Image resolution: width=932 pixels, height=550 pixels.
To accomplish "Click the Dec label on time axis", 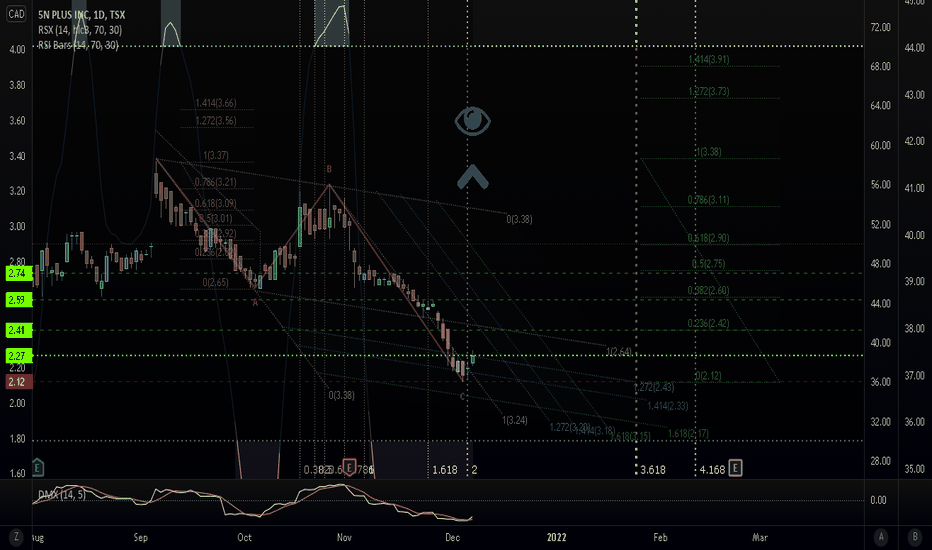I will pyautogui.click(x=452, y=538).
